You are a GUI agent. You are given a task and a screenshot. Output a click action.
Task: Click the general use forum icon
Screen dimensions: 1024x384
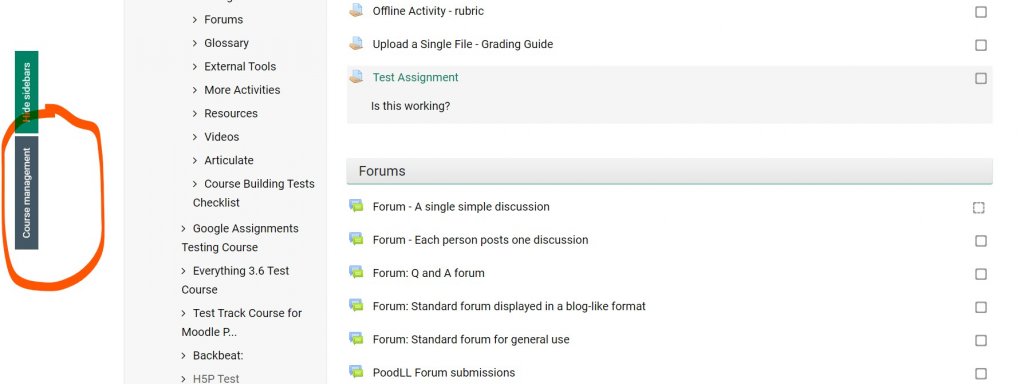click(356, 339)
